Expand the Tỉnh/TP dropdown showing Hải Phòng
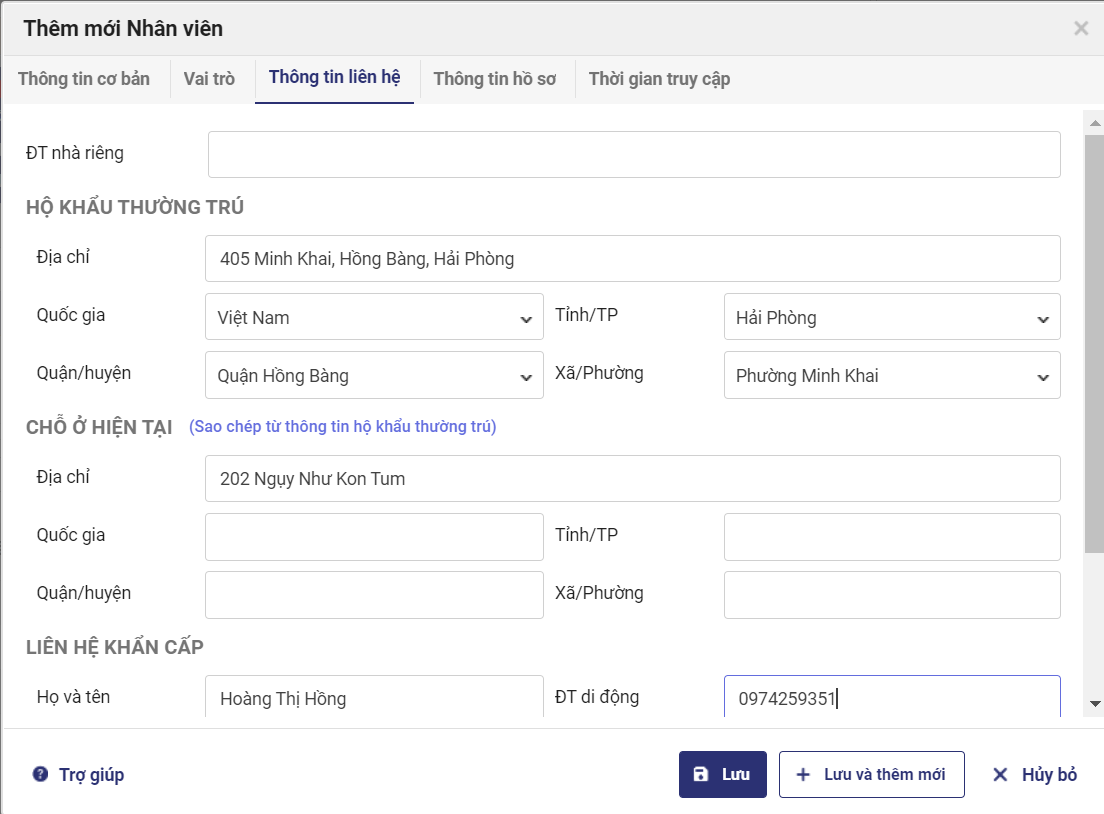 coord(891,318)
